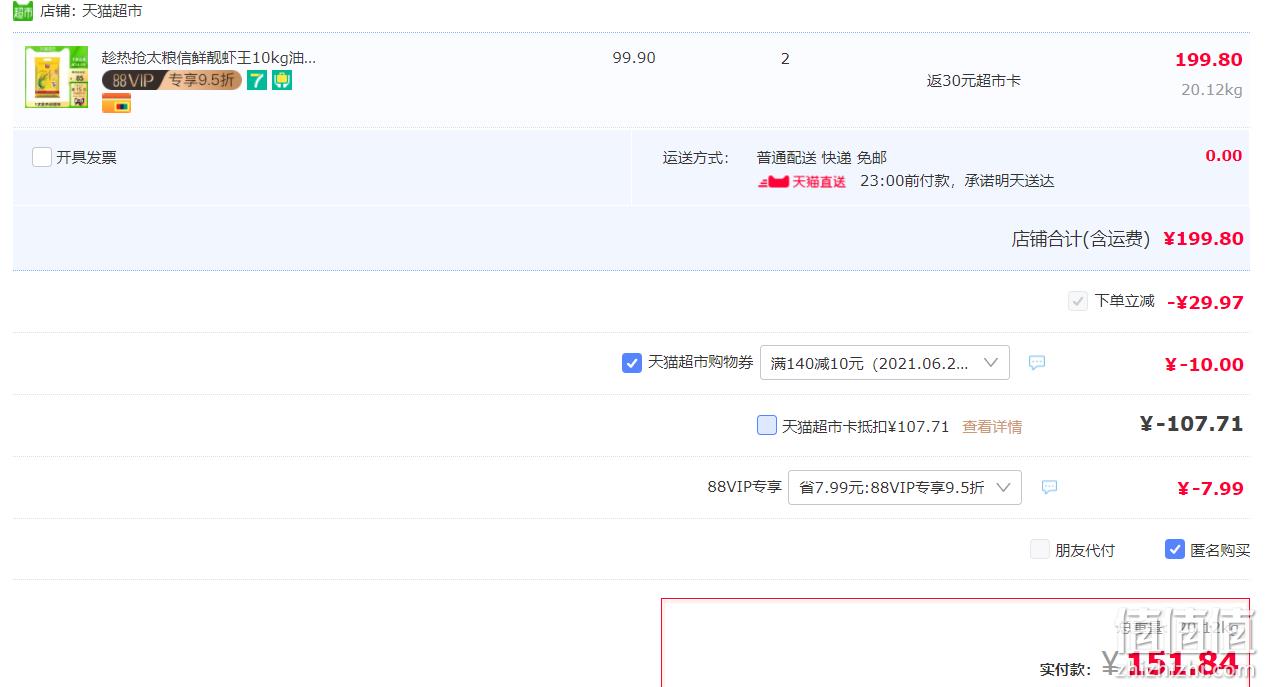Open the 趁热抢太粮信鲜靓虾王10kg product title
Viewport: 1265px width, 687px height.
pyautogui.click(x=209, y=58)
